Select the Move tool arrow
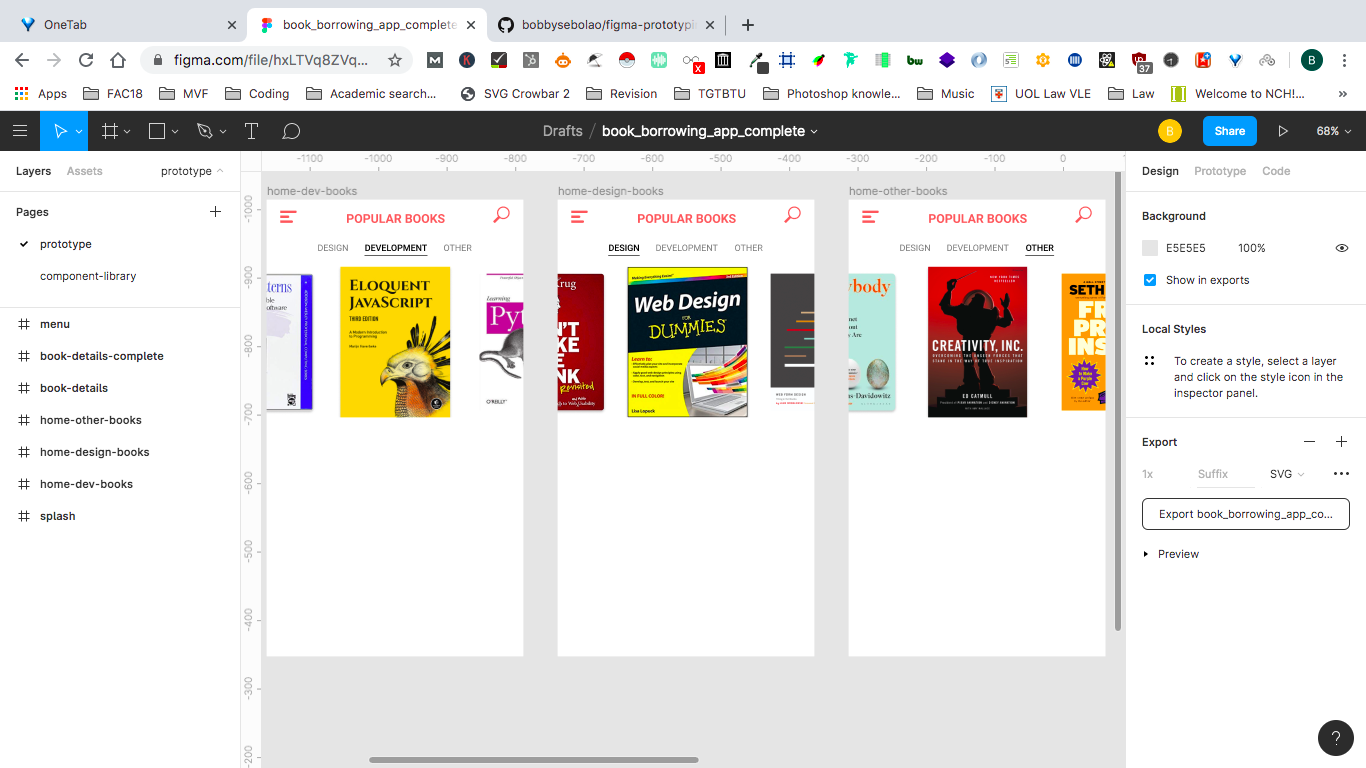 click(x=60, y=131)
